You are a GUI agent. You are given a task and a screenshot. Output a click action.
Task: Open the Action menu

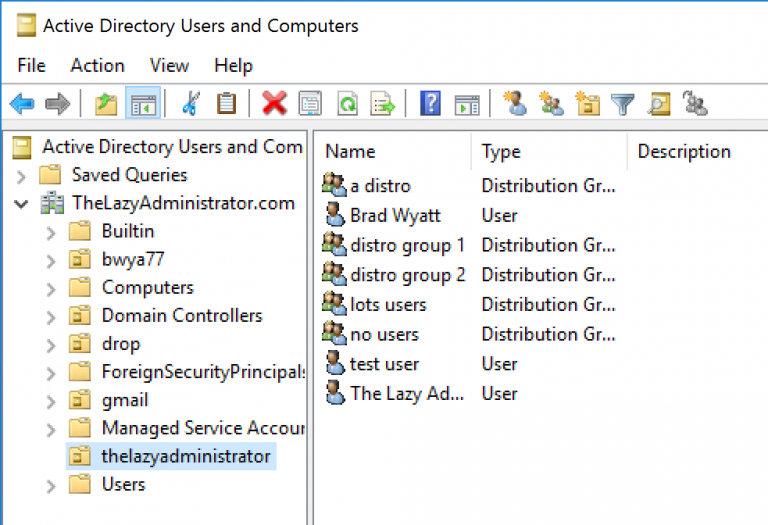[x=97, y=65]
